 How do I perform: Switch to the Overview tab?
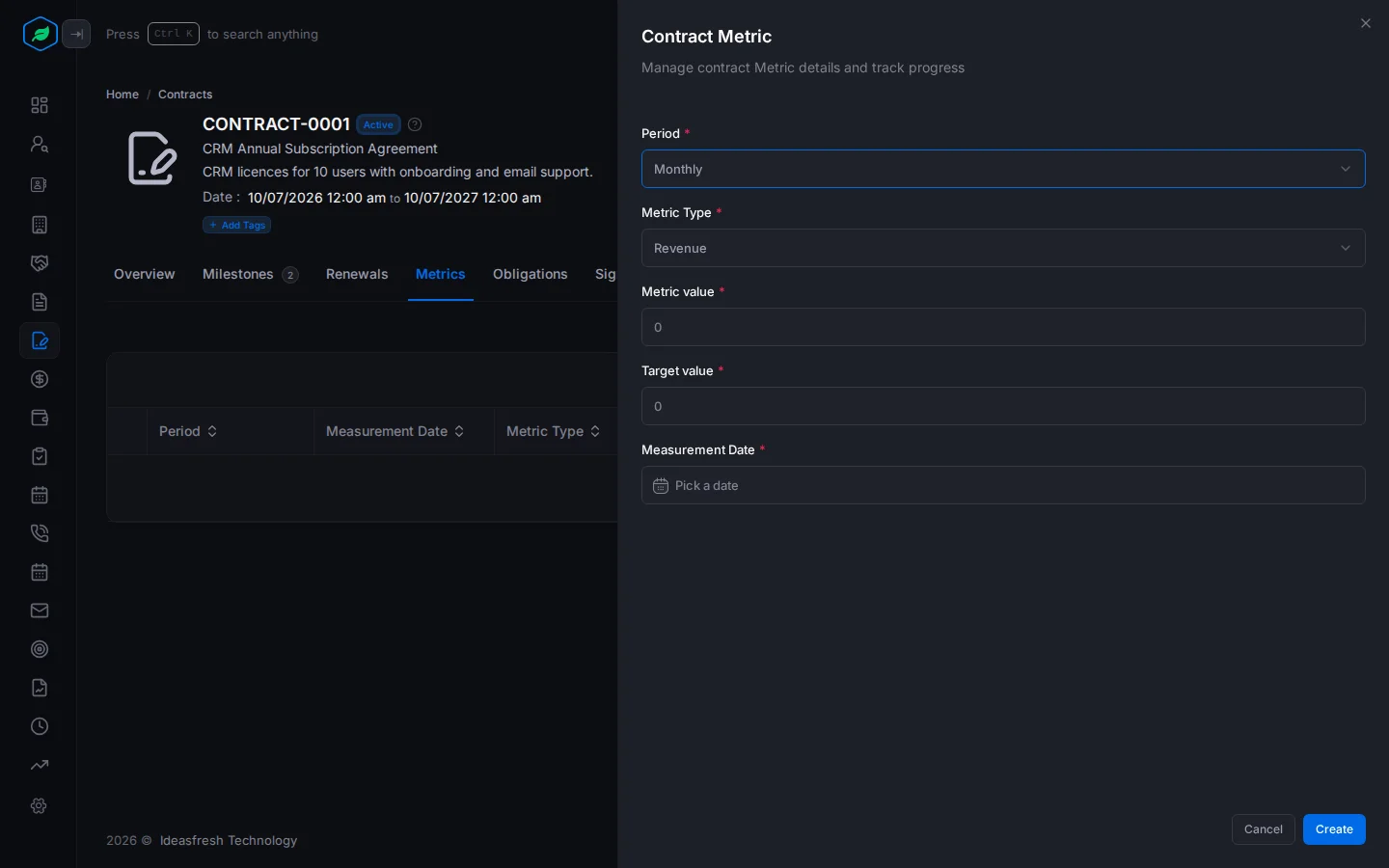point(145,274)
